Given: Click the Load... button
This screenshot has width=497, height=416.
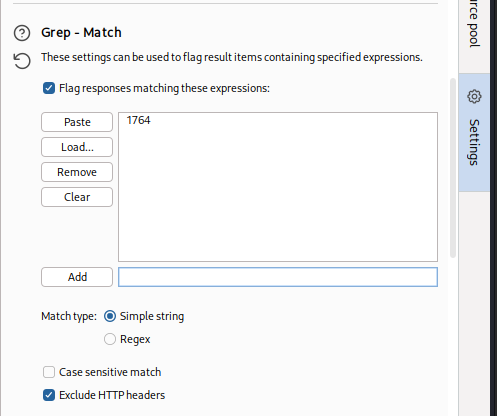Looking at the screenshot, I should 77,147.
